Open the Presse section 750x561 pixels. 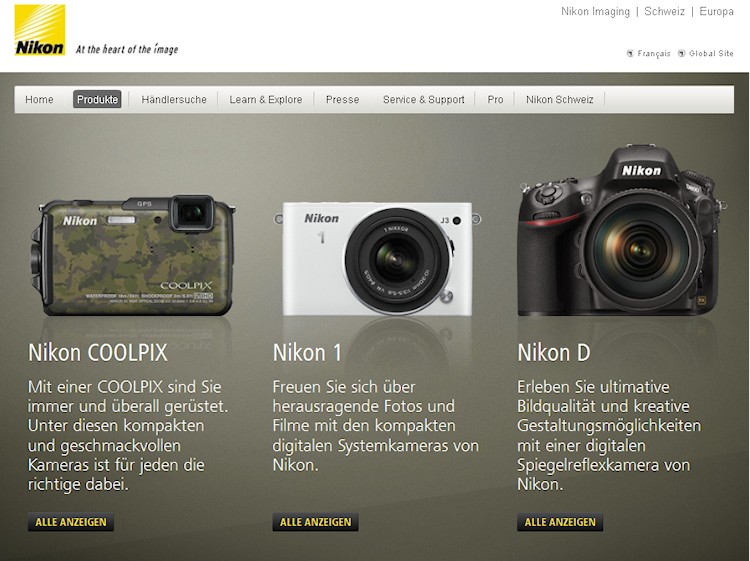342,99
